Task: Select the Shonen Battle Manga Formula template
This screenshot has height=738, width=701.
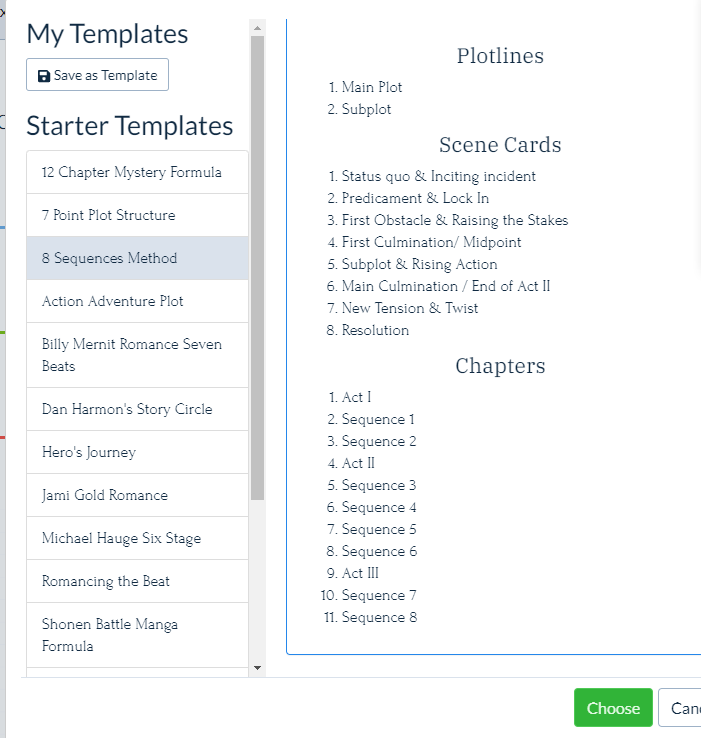Action: pyautogui.click(x=137, y=635)
